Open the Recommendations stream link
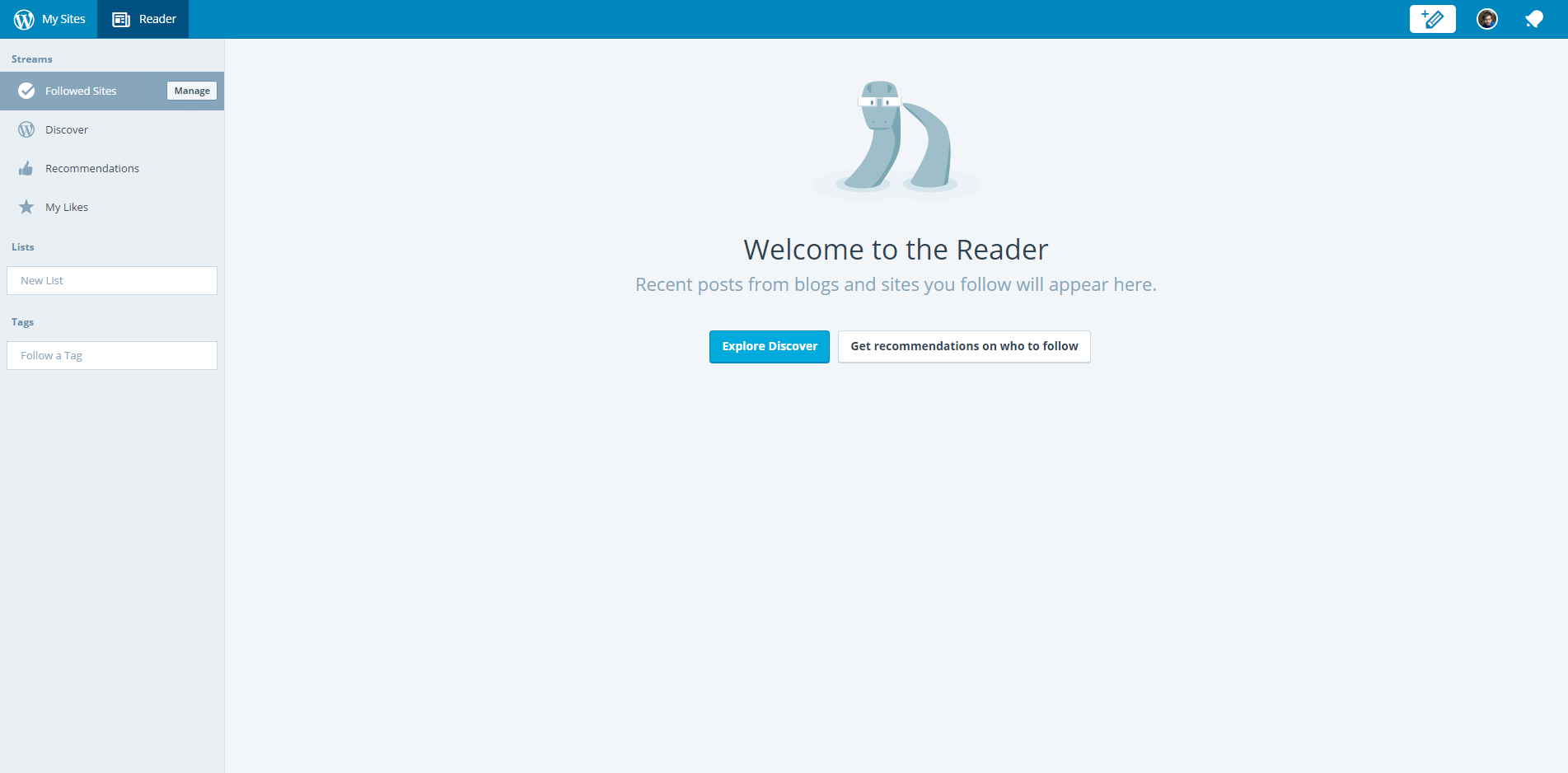The image size is (1568, 773). coord(92,168)
